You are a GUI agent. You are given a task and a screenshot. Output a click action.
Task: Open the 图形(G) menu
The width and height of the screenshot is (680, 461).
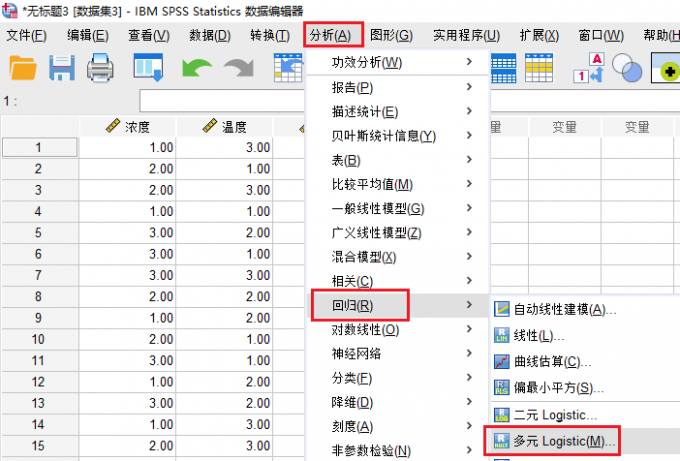tap(391, 35)
